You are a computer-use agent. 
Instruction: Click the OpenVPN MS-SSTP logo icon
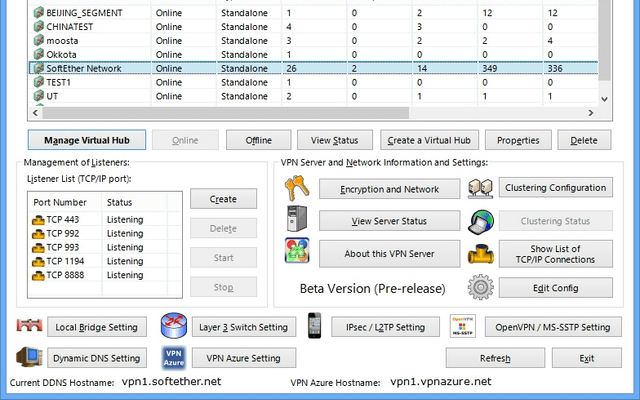pyautogui.click(x=462, y=326)
